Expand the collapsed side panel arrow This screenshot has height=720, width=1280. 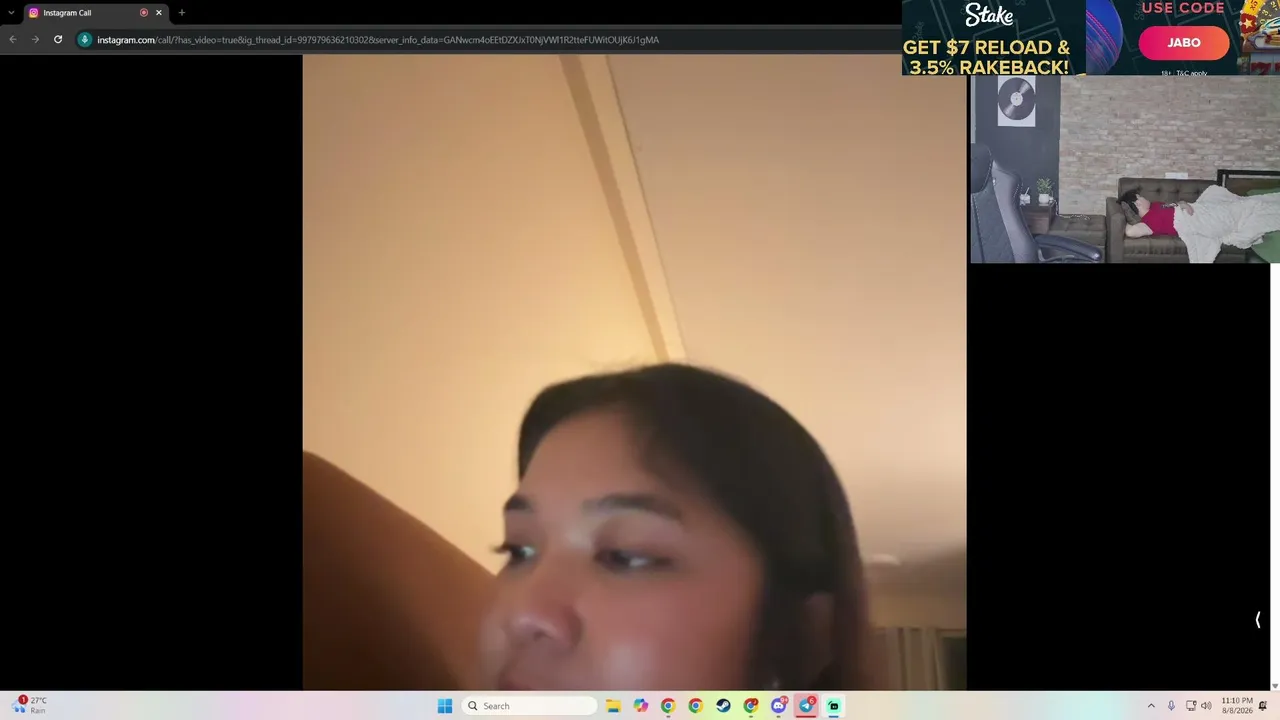click(x=1258, y=620)
